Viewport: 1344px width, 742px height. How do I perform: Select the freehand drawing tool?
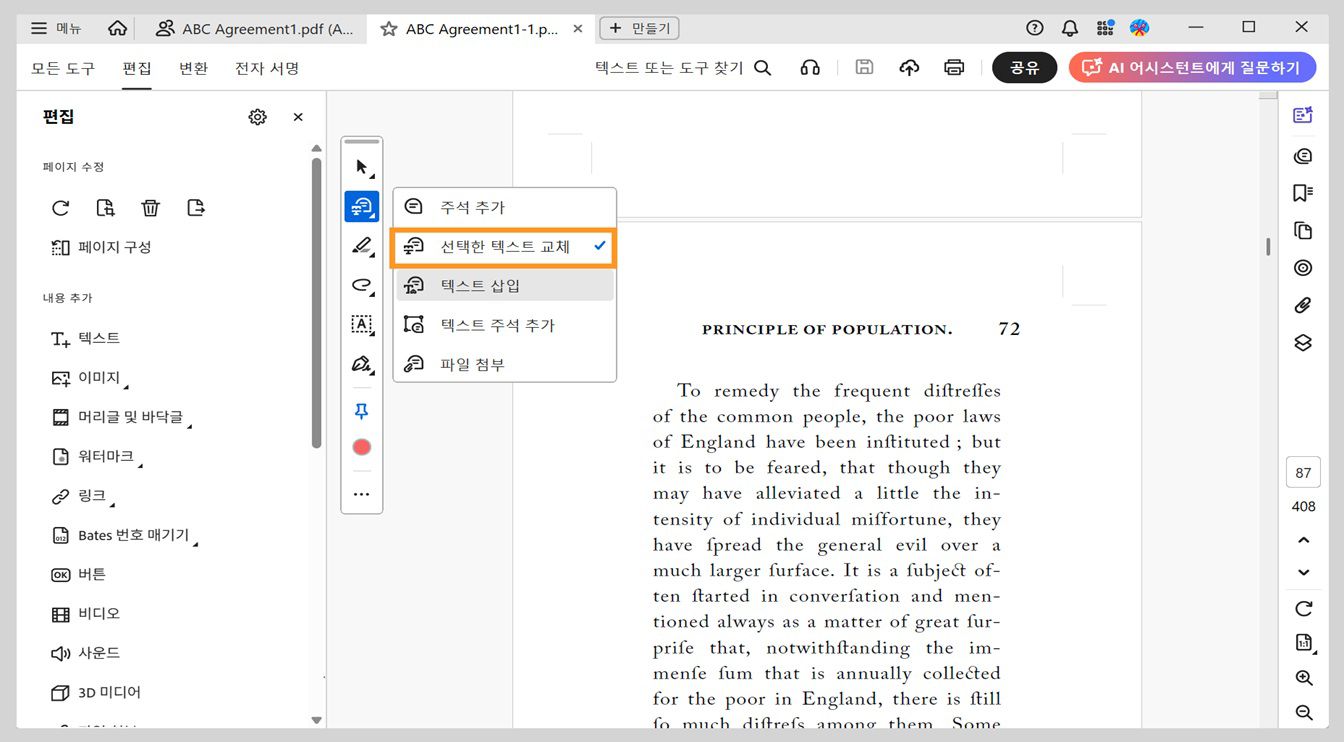point(361,286)
